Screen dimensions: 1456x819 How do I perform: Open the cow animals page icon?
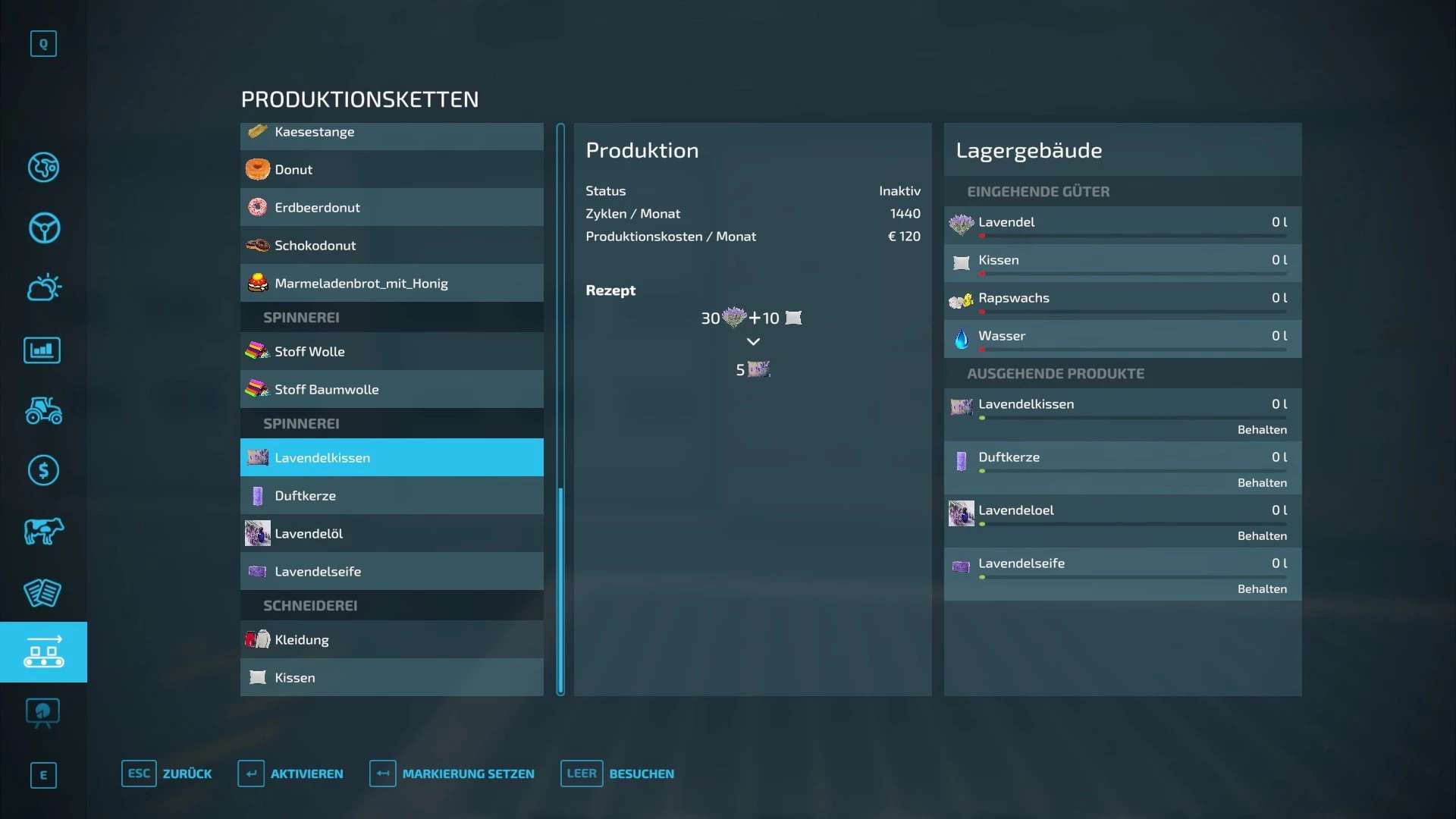(43, 531)
